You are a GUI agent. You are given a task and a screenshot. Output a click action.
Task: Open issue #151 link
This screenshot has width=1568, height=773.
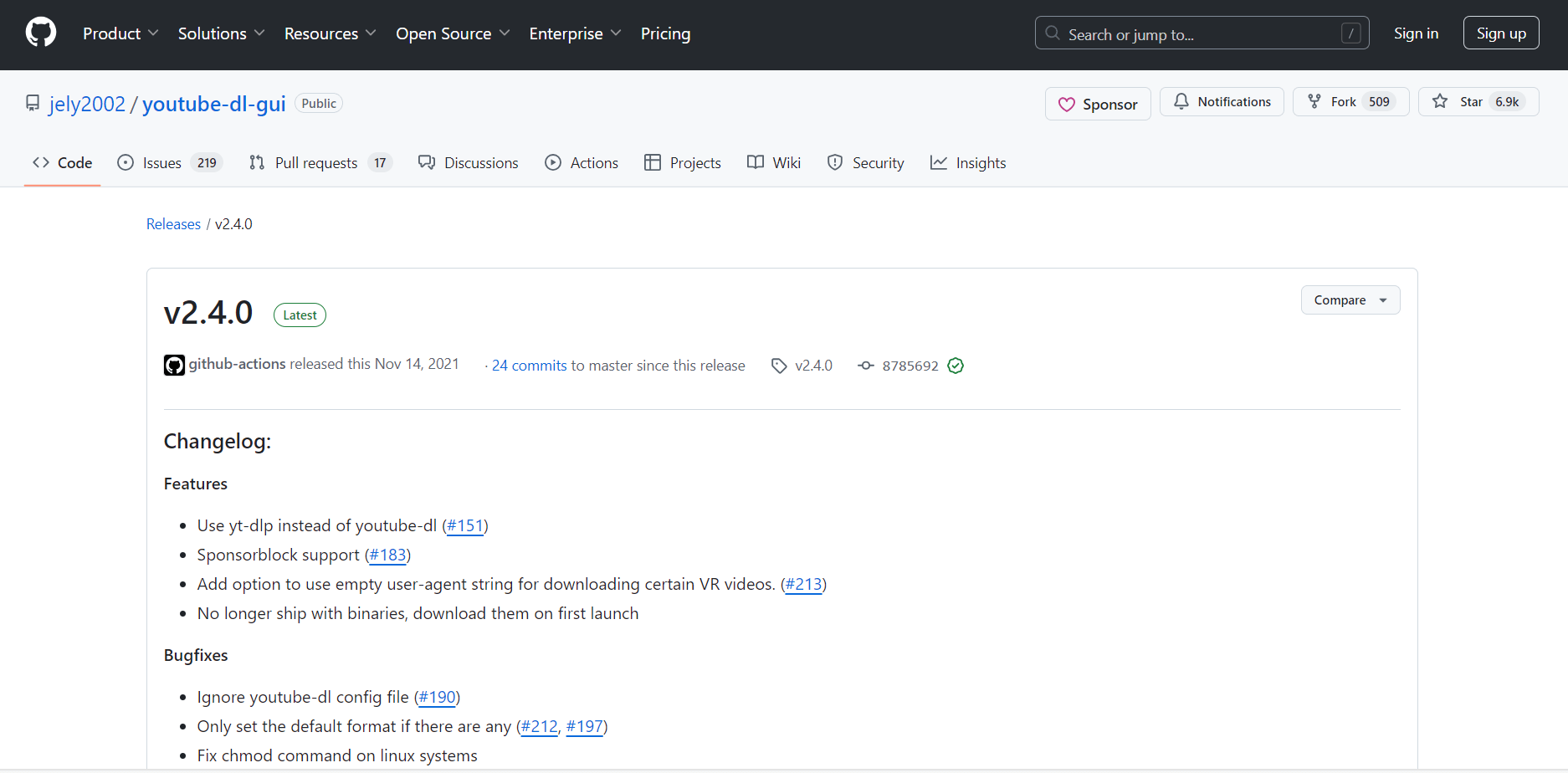(465, 525)
